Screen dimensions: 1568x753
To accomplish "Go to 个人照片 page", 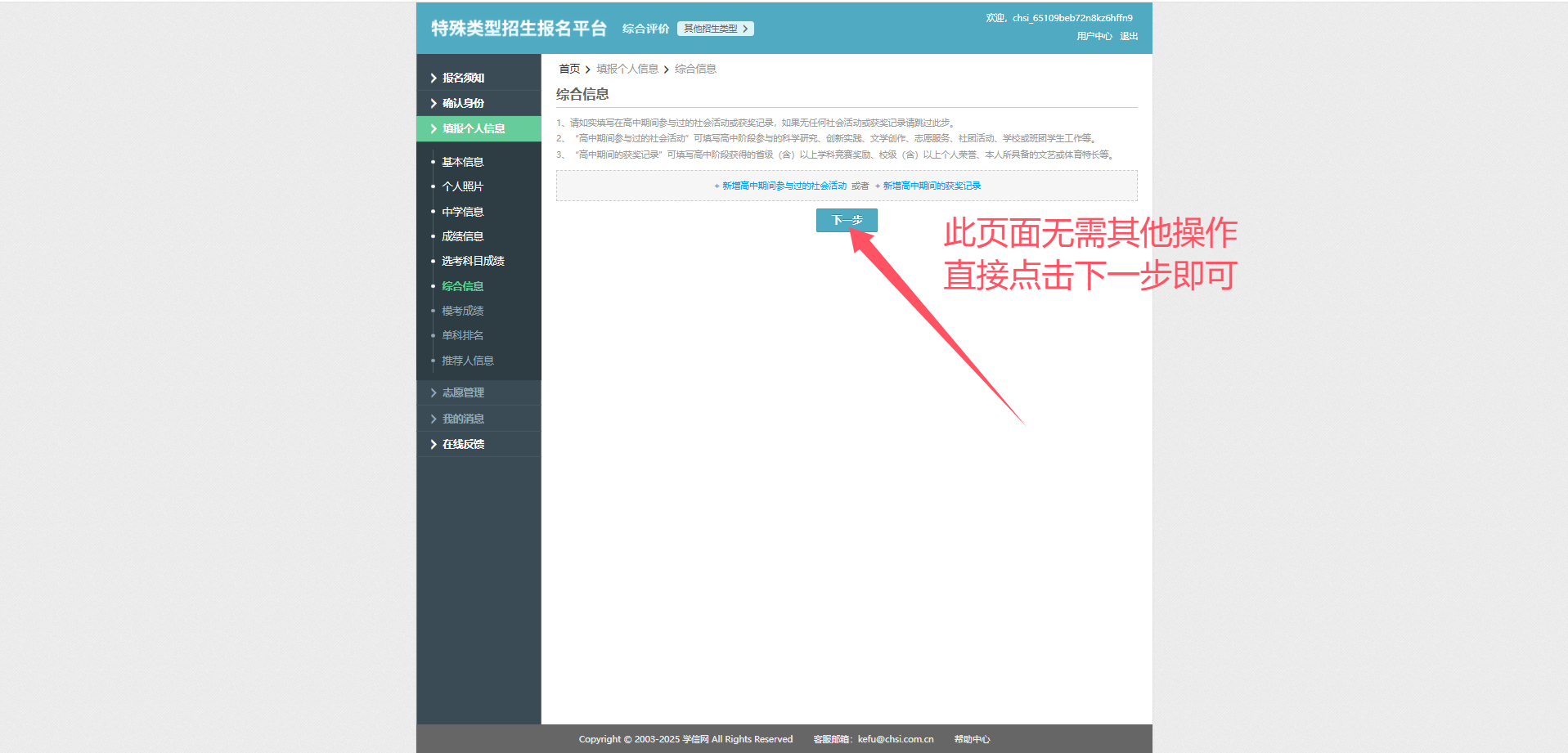I will [463, 186].
